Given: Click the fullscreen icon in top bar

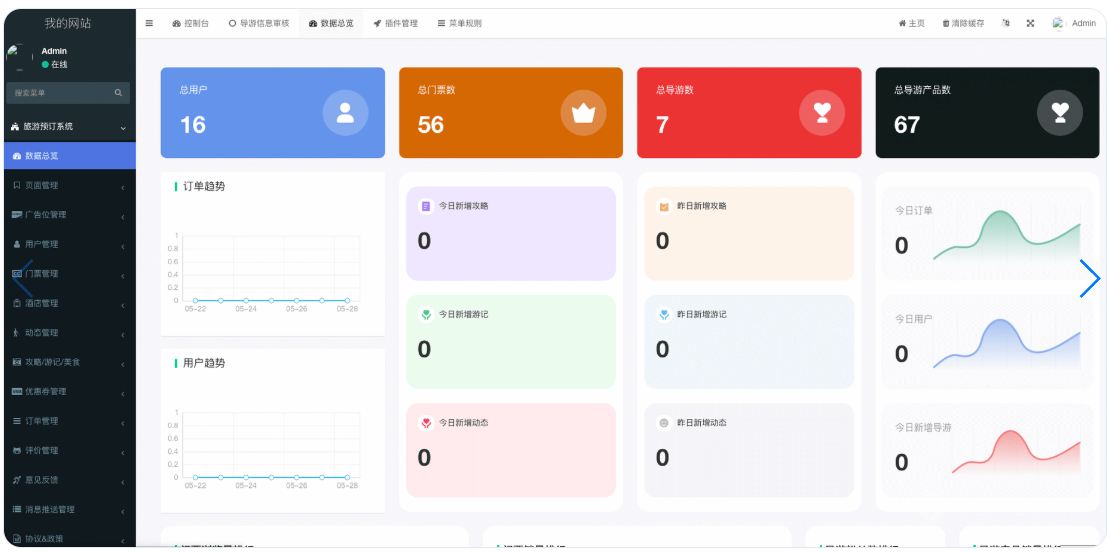Looking at the screenshot, I should [1030, 23].
